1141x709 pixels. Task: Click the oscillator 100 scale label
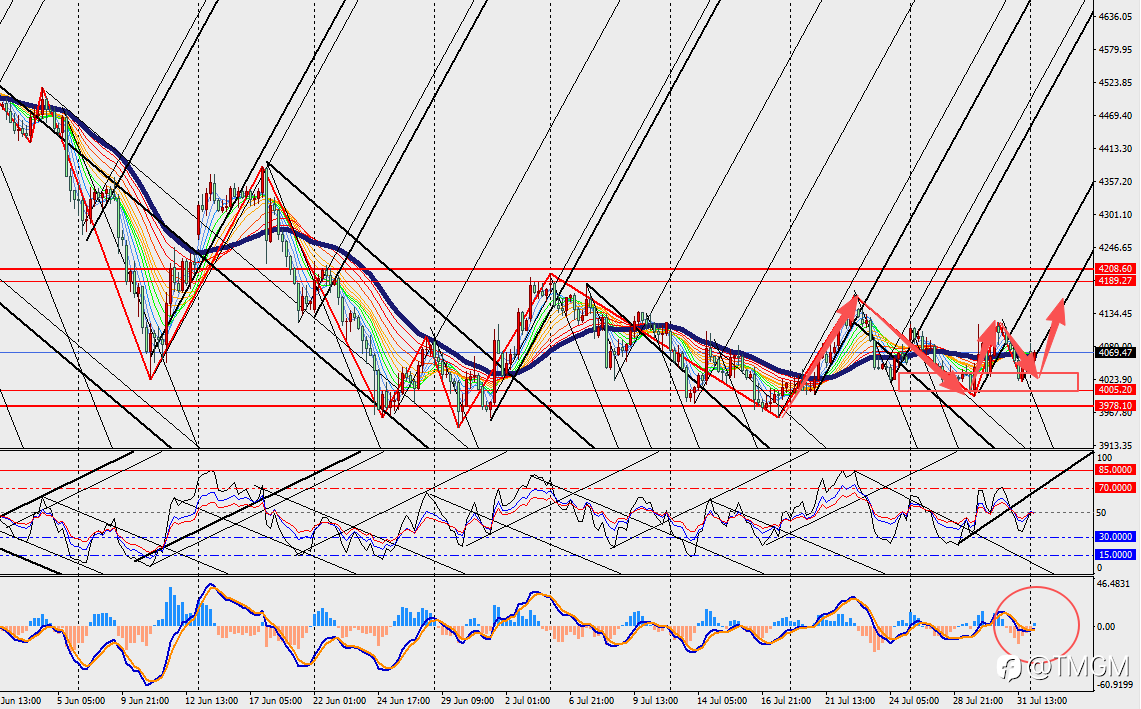click(x=1103, y=458)
